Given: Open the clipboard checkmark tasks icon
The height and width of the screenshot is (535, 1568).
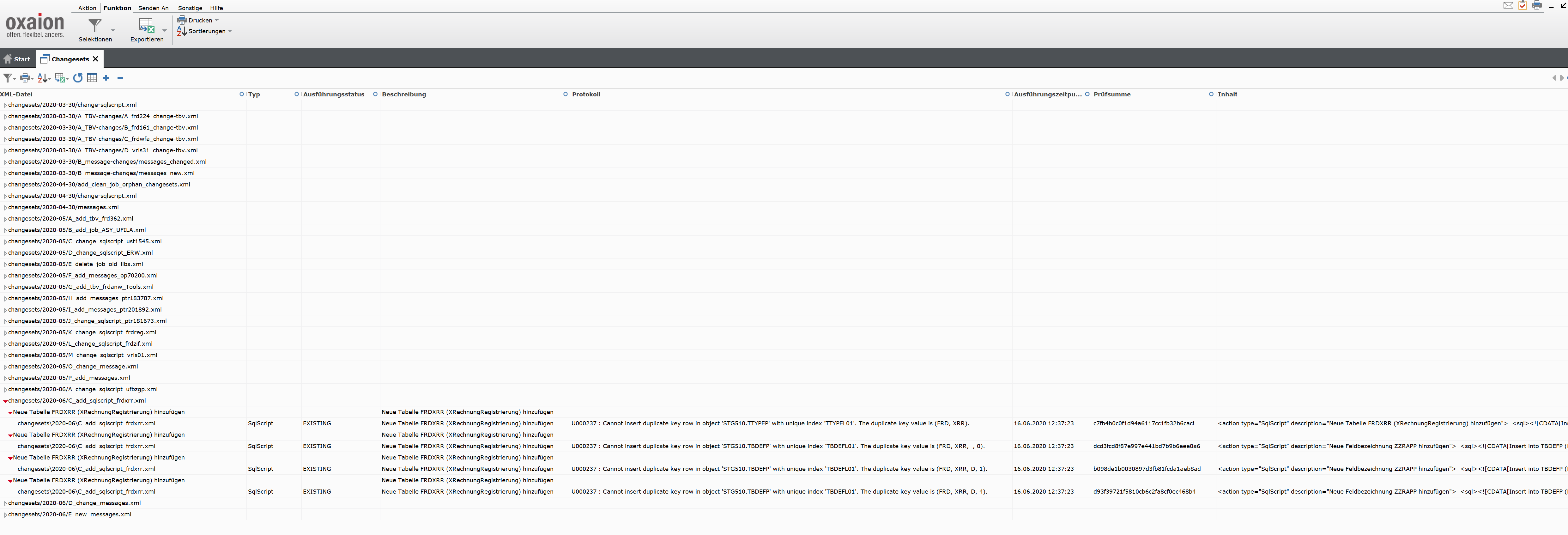Looking at the screenshot, I should pos(1523,5).
